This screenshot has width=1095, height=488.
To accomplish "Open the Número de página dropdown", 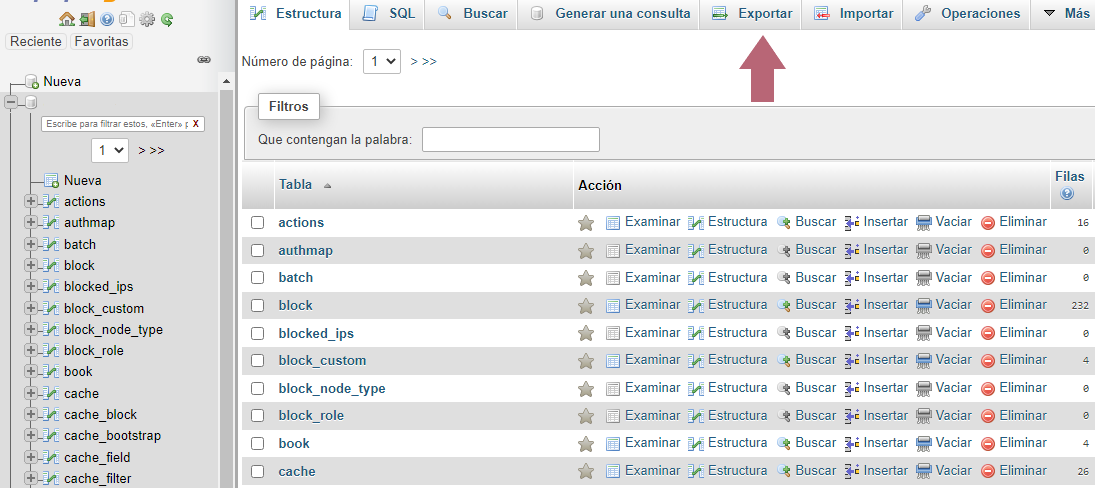I will click(382, 61).
